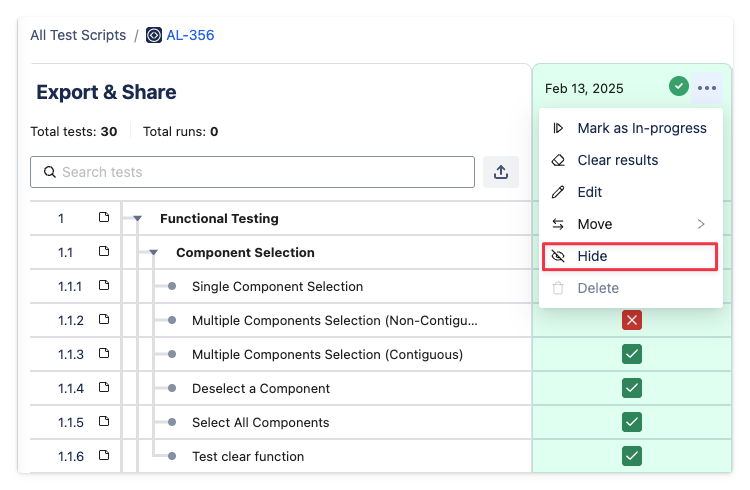Click the AL-356 issue icon in breadcrumb
Image resolution: width=750 pixels, height=490 pixels.
(154, 35)
